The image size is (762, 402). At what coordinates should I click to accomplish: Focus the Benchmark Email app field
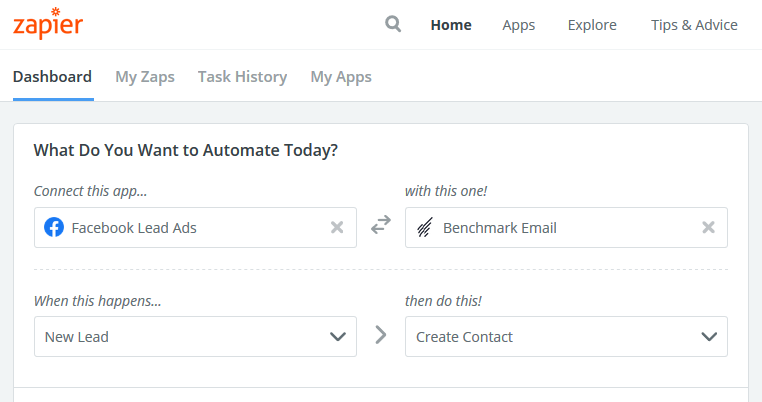(x=560, y=228)
